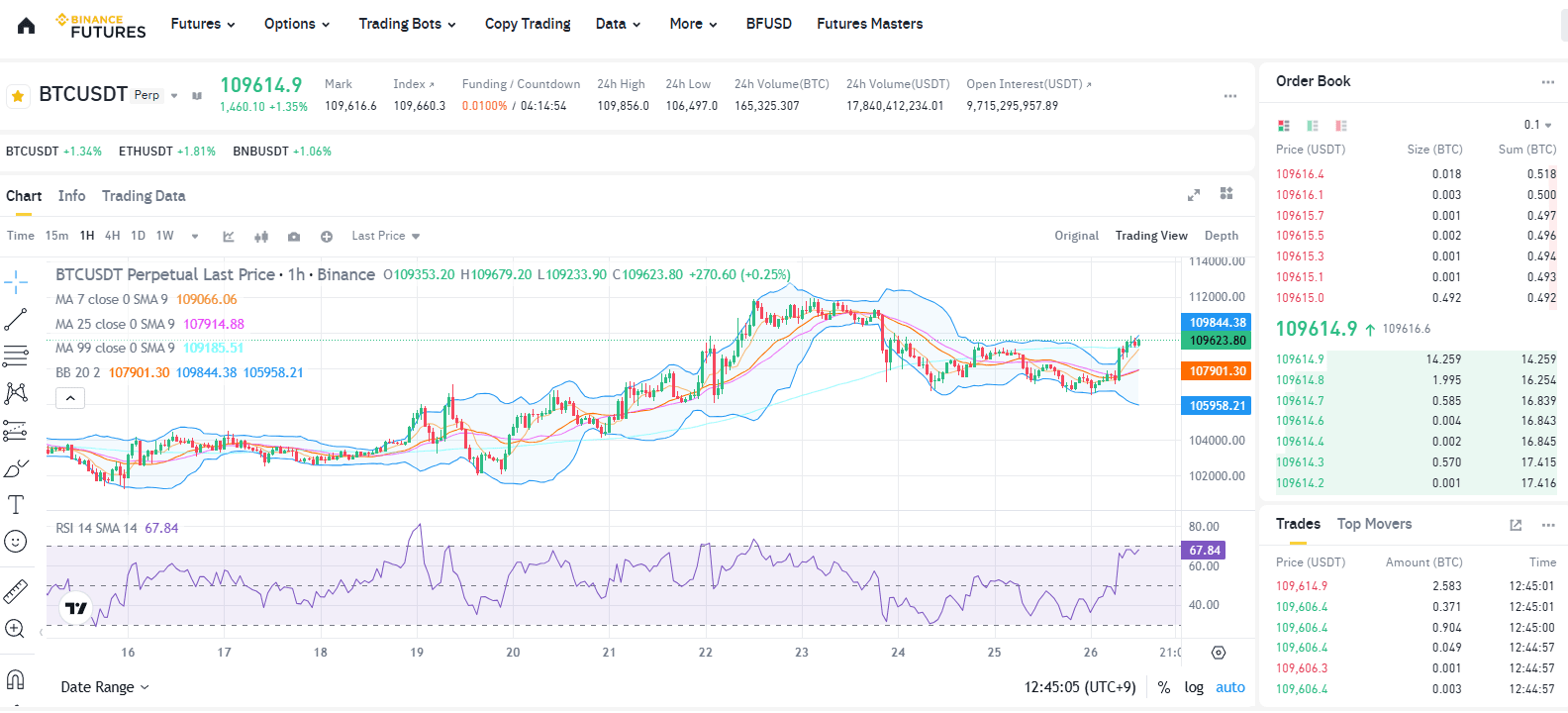1568x713 pixels.
Task: Open the Last Price dropdown
Action: (386, 236)
